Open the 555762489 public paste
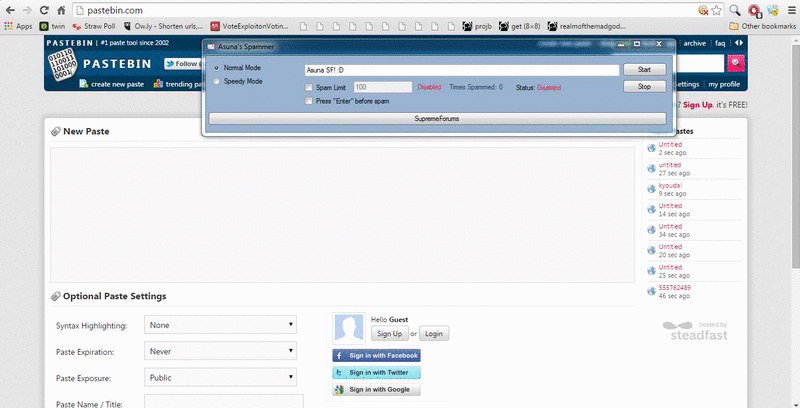The height and width of the screenshot is (408, 800). [x=674, y=288]
